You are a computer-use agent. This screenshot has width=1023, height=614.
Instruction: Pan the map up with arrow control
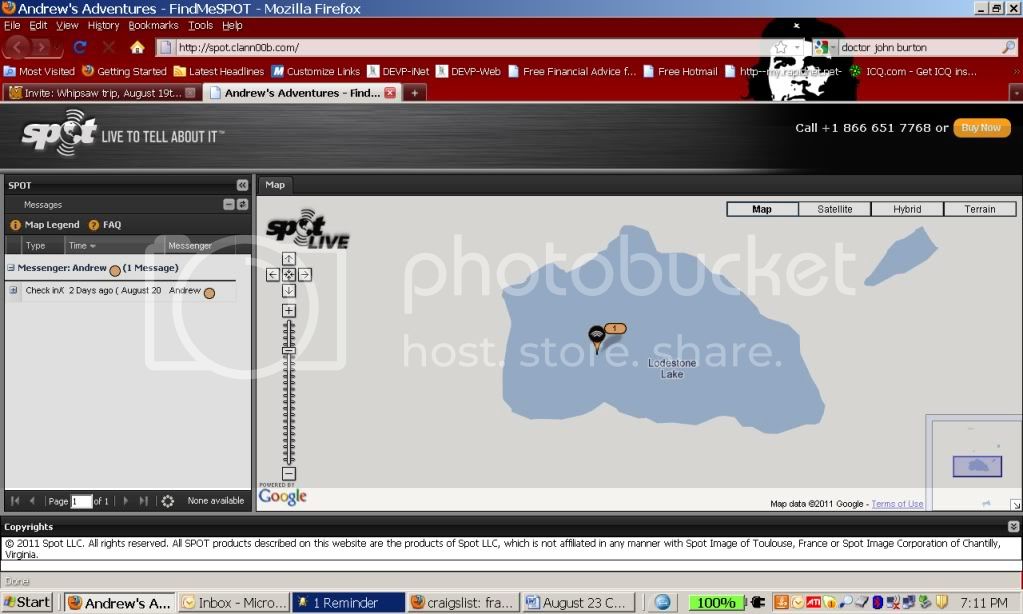click(x=289, y=259)
